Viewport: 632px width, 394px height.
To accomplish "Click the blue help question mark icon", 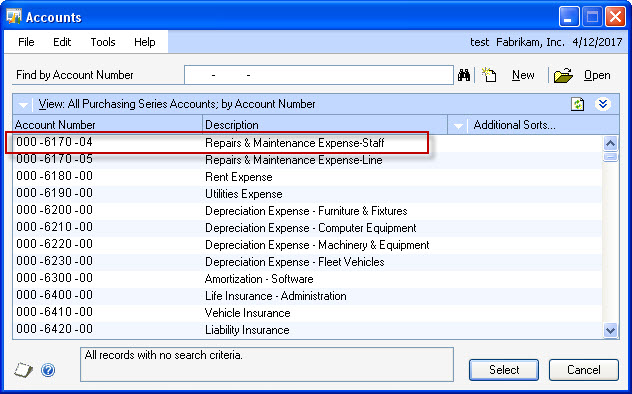I will tap(48, 369).
